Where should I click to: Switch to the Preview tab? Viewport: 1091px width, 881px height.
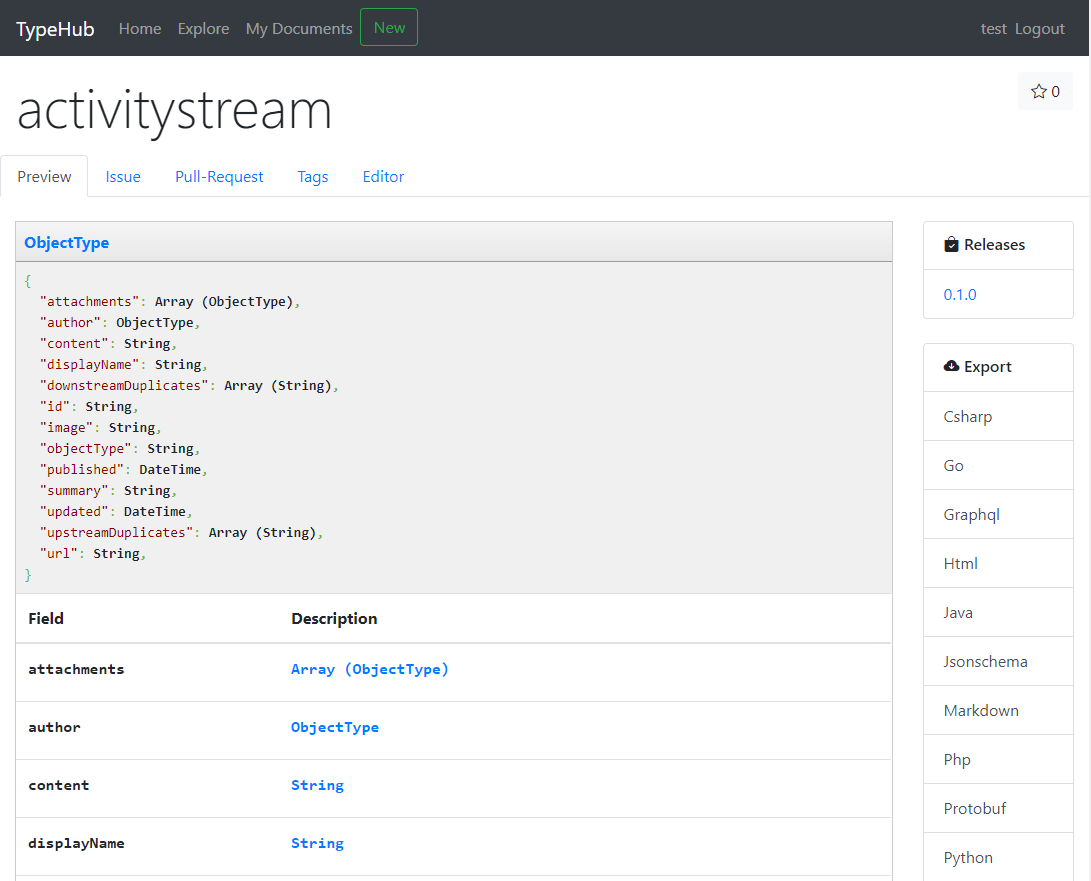coord(44,176)
